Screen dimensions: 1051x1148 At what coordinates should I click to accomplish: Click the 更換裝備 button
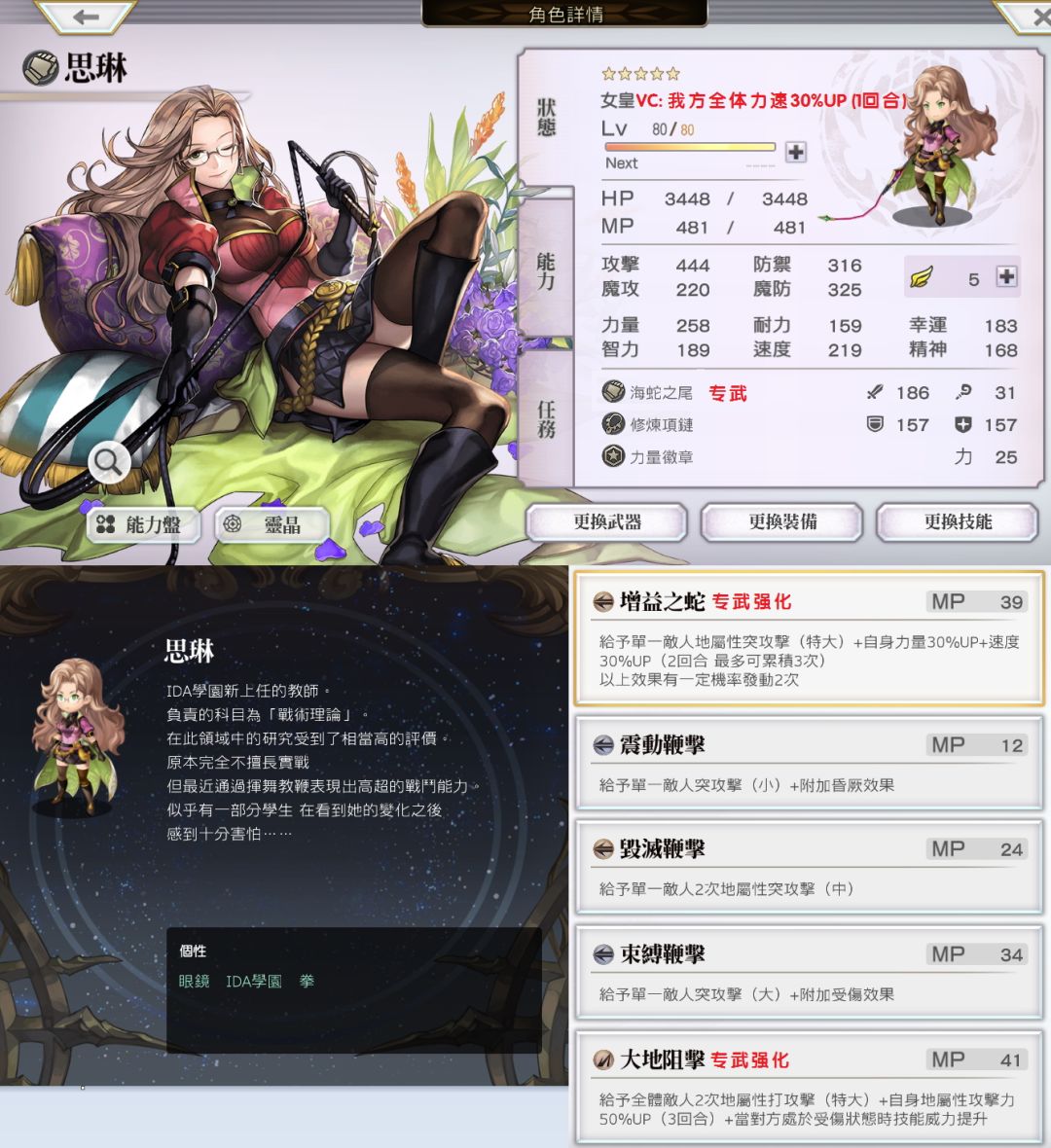(x=782, y=522)
